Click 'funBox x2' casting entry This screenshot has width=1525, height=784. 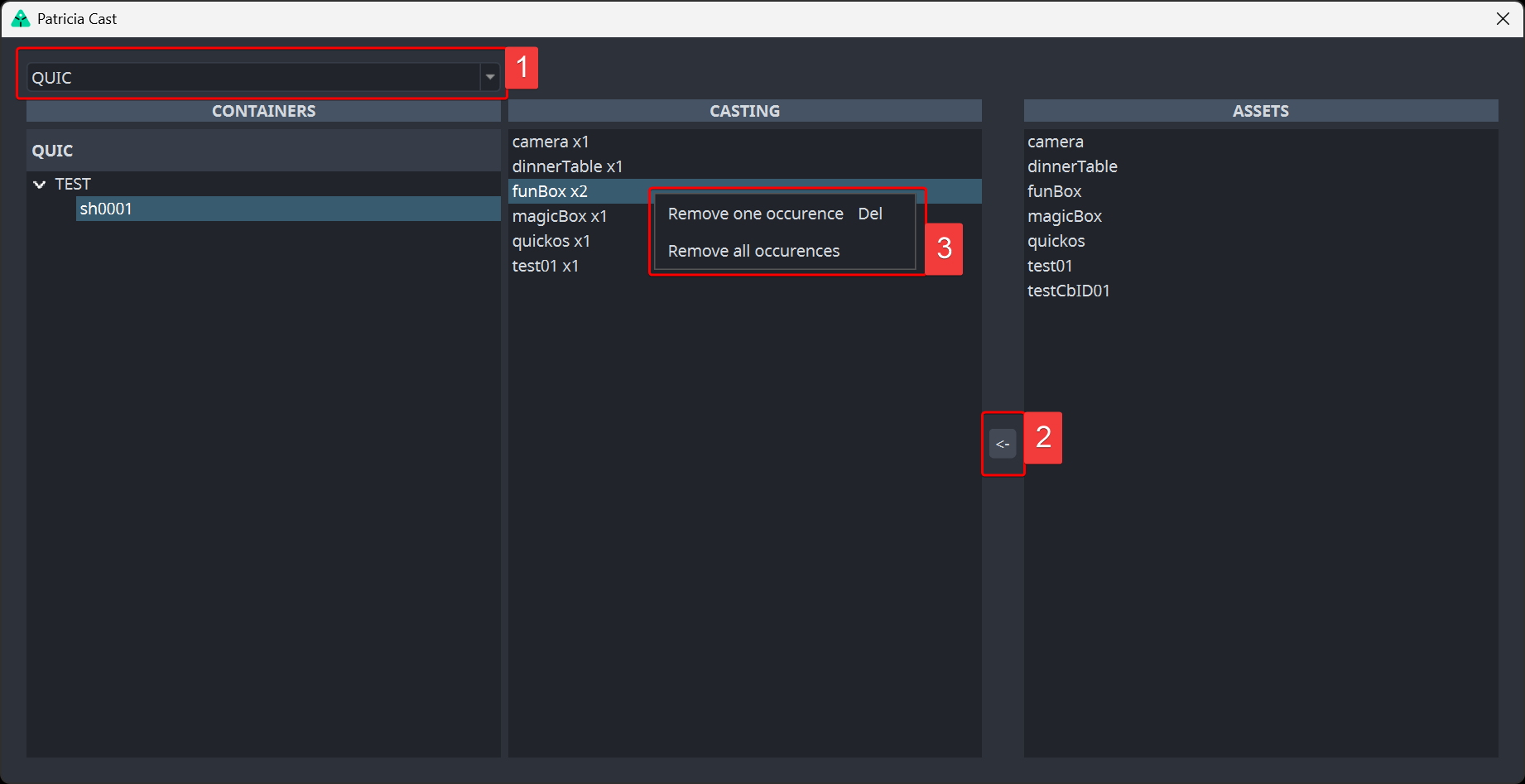(550, 191)
